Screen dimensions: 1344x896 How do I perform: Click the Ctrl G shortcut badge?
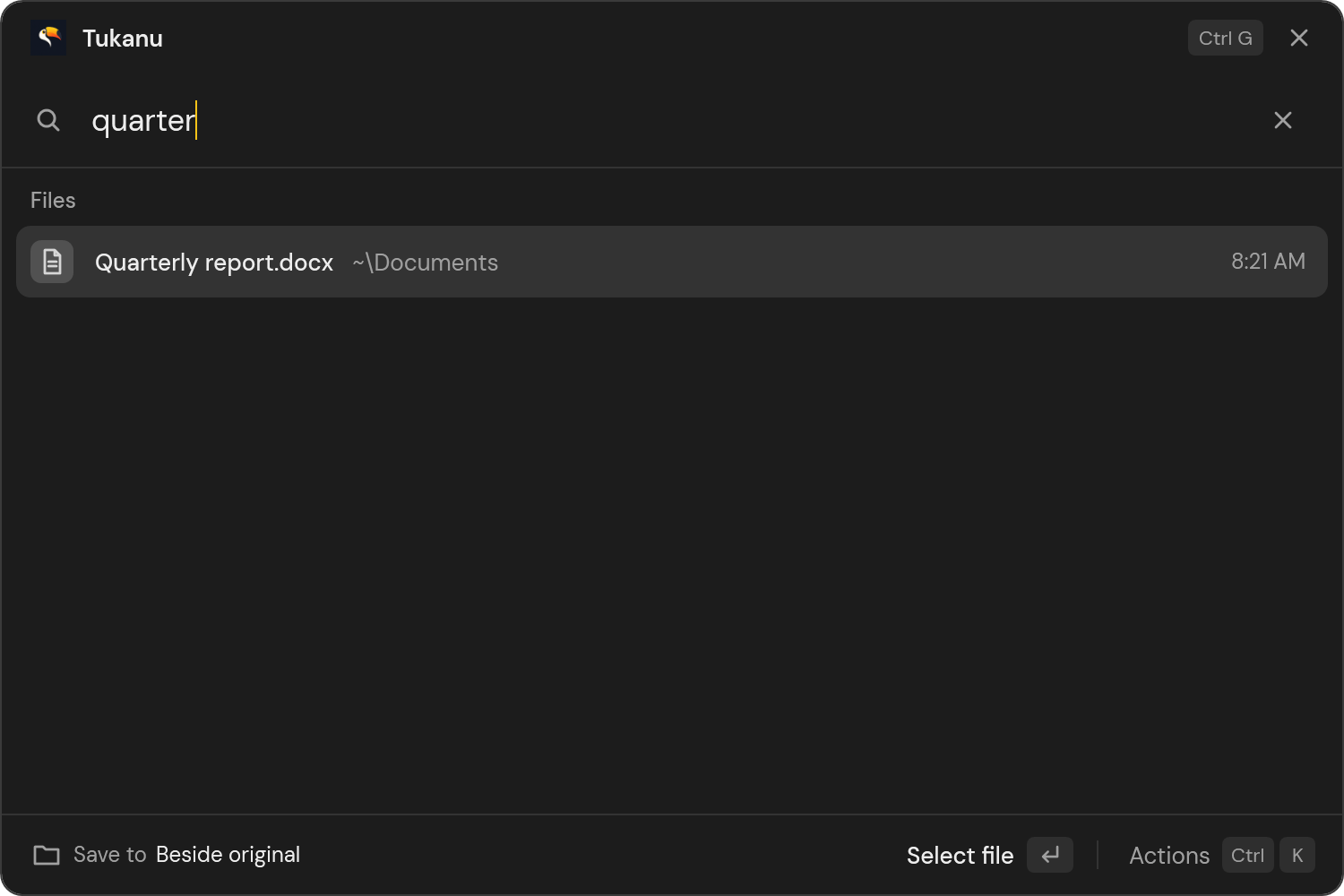point(1226,38)
